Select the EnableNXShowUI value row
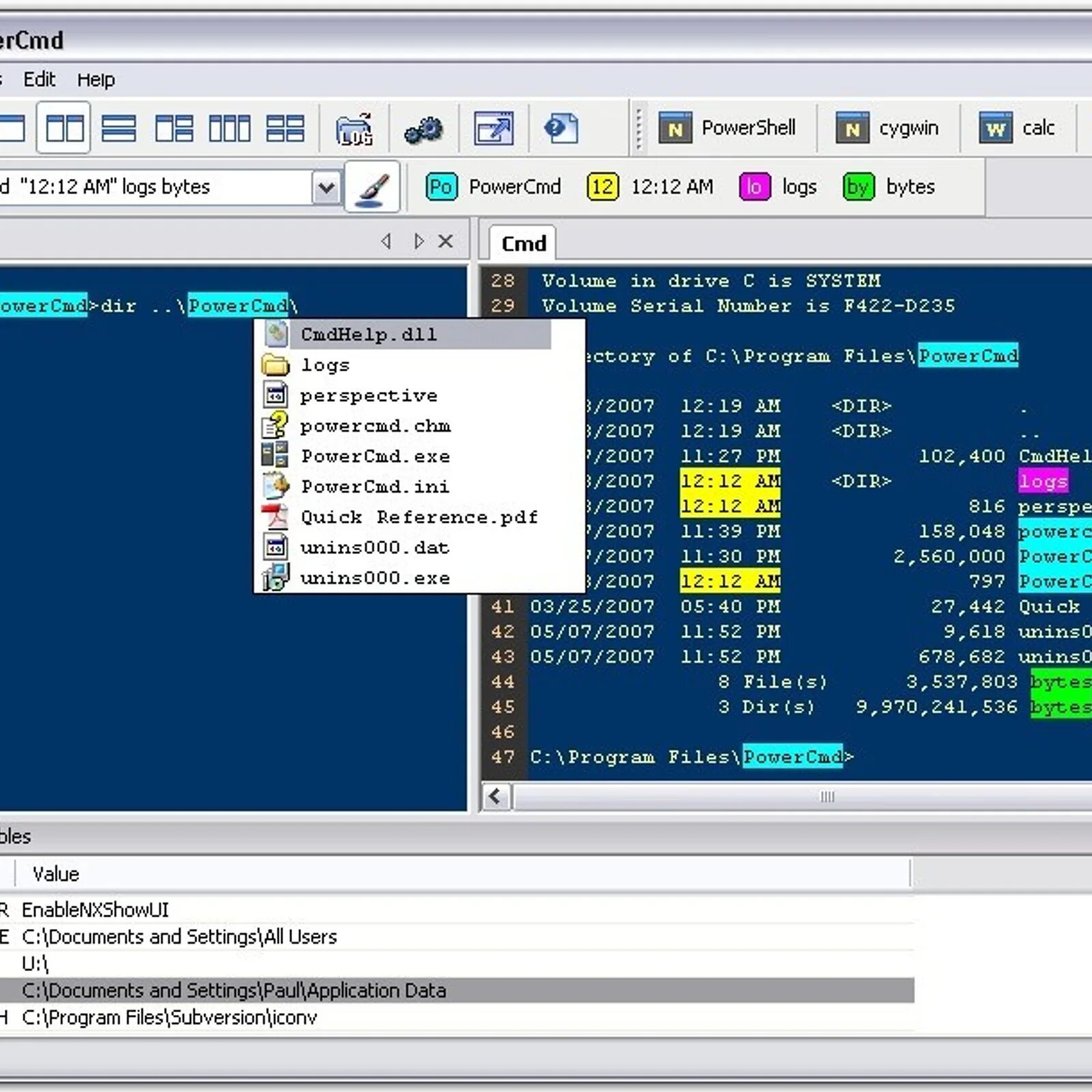The image size is (1092, 1092). [456, 910]
